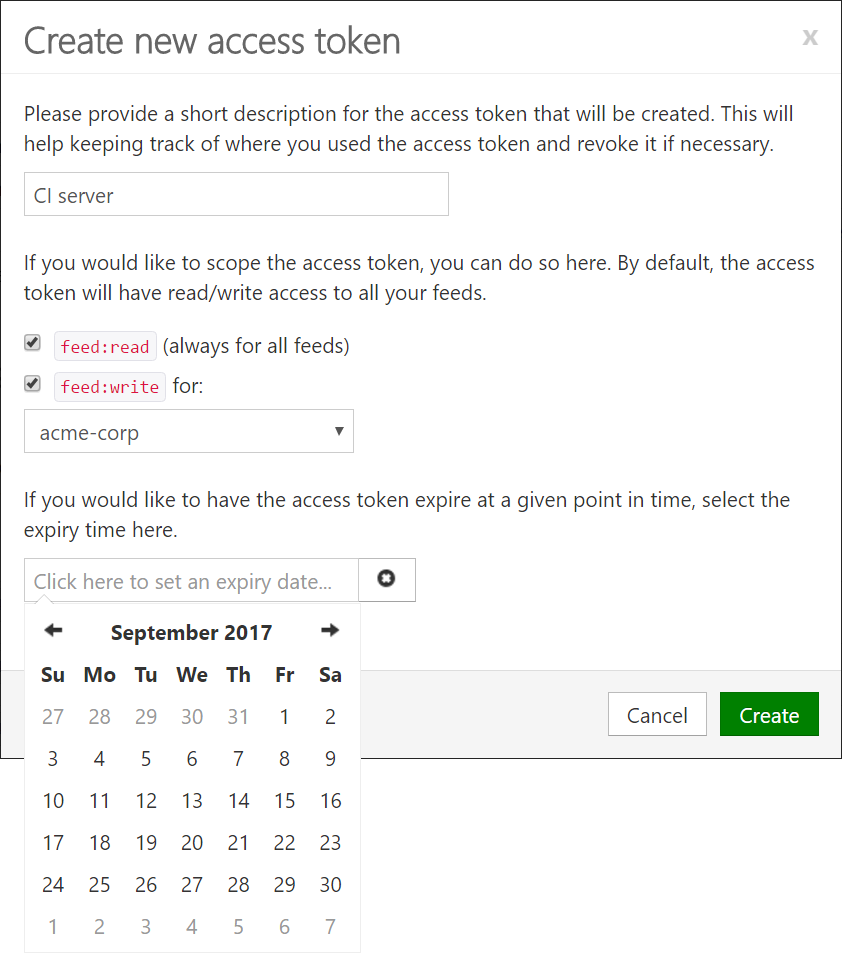842x953 pixels.
Task: Disable the feed:write scope
Action: 31,385
